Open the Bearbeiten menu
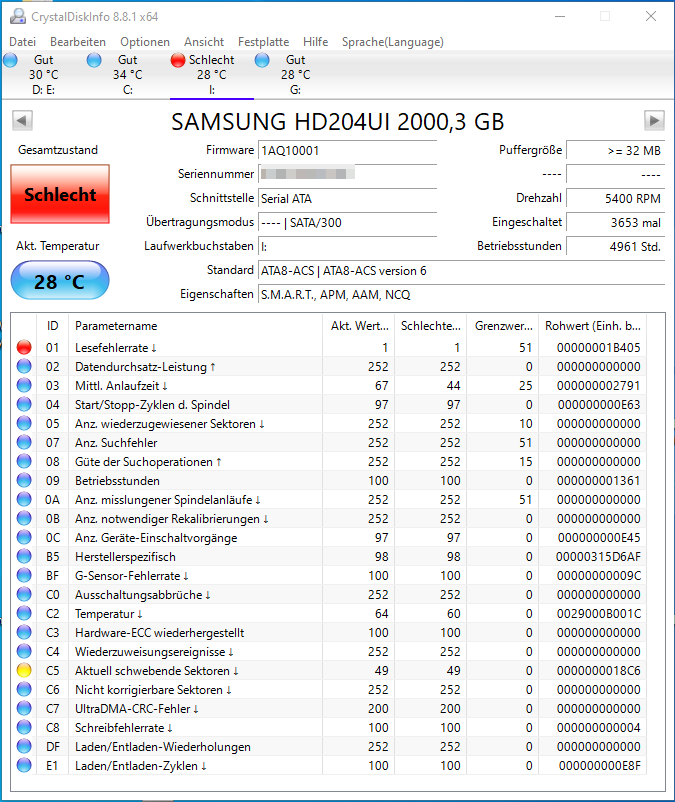This screenshot has height=802, width=675. pos(78,42)
